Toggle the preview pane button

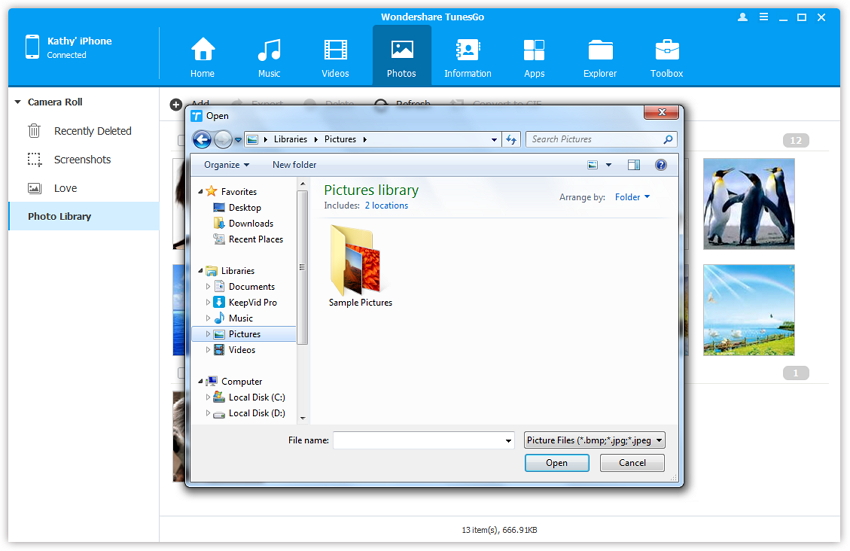pyautogui.click(x=634, y=165)
